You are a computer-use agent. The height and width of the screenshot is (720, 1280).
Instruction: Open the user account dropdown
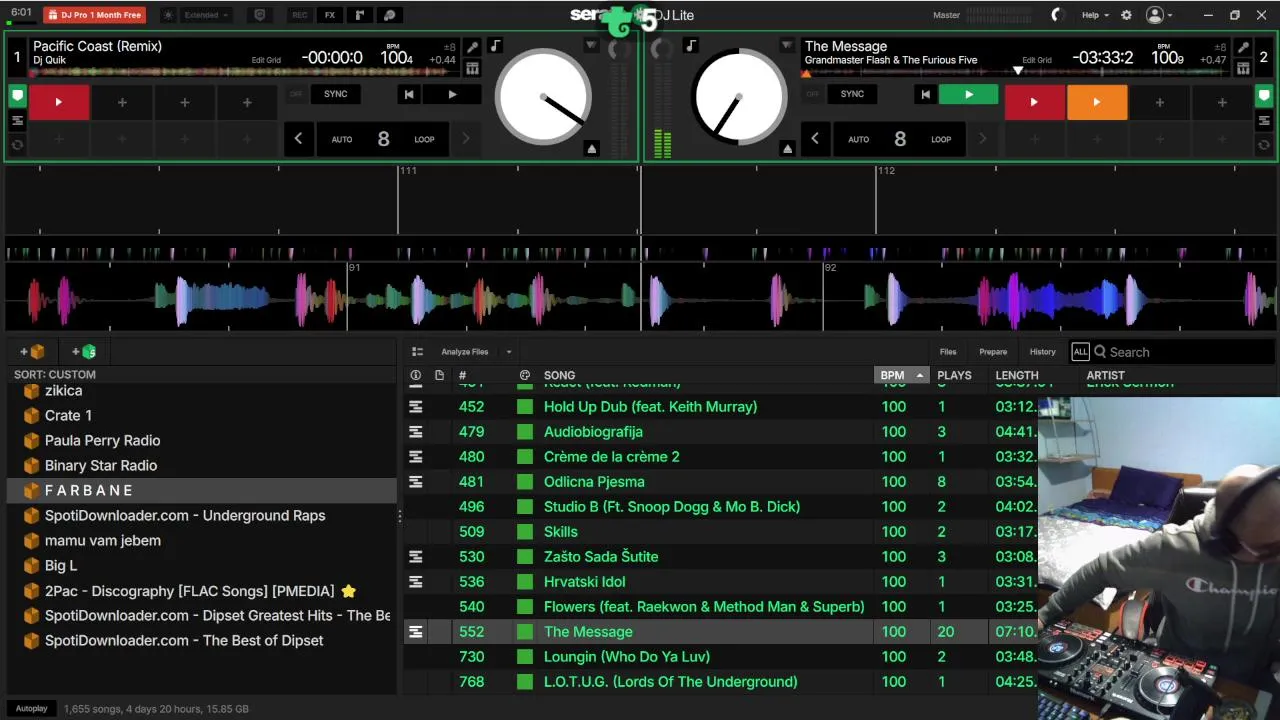[1159, 15]
